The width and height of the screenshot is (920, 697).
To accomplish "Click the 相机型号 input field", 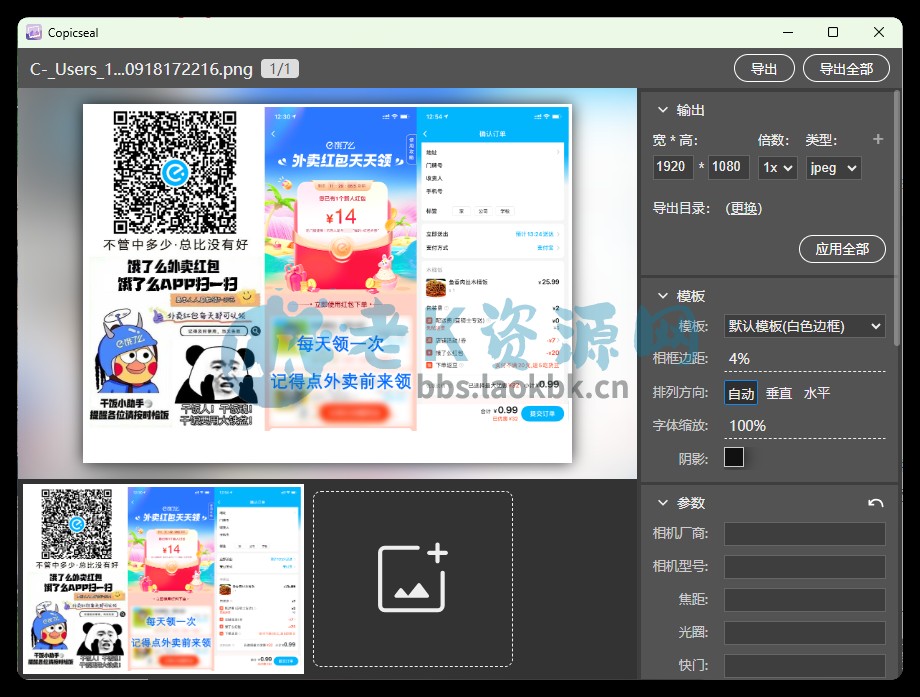I will tap(804, 567).
